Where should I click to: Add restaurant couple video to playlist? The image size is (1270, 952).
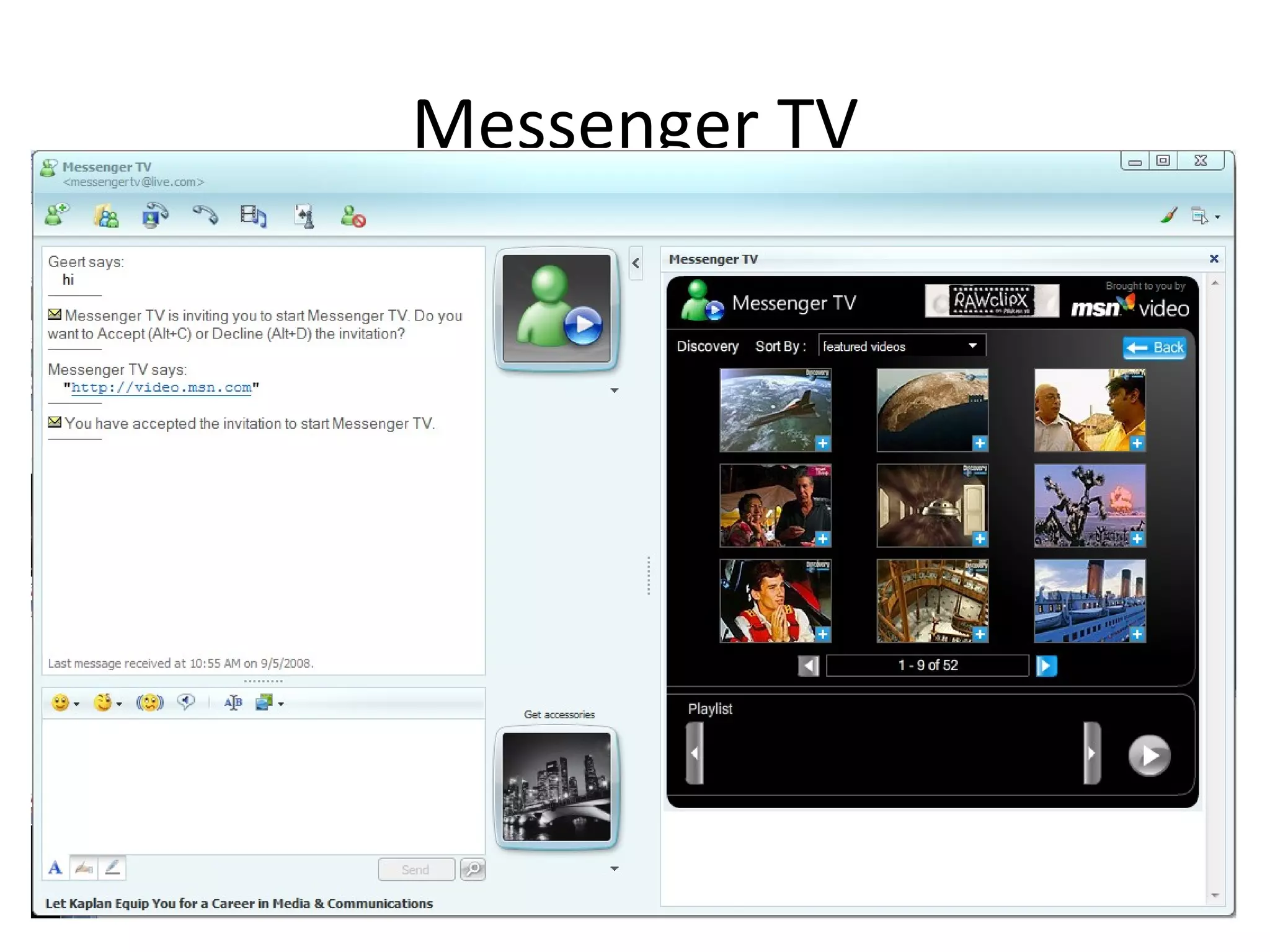pos(822,539)
